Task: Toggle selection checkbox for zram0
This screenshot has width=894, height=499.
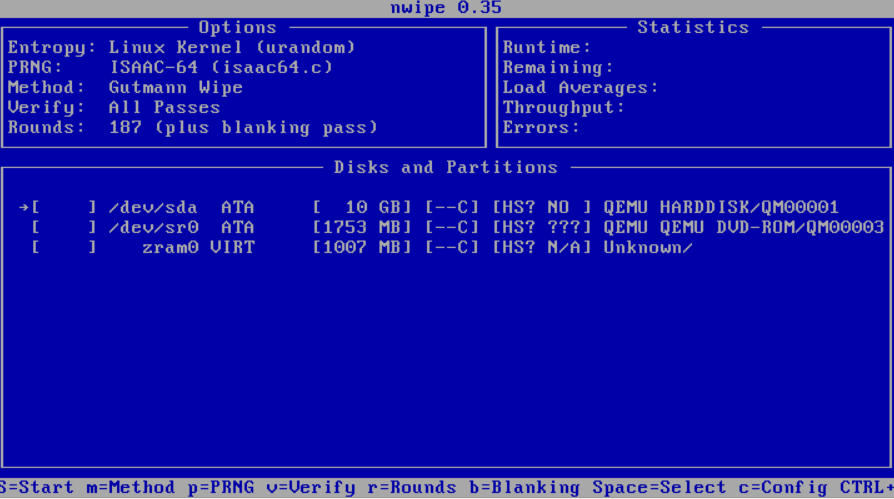Action: point(64,247)
